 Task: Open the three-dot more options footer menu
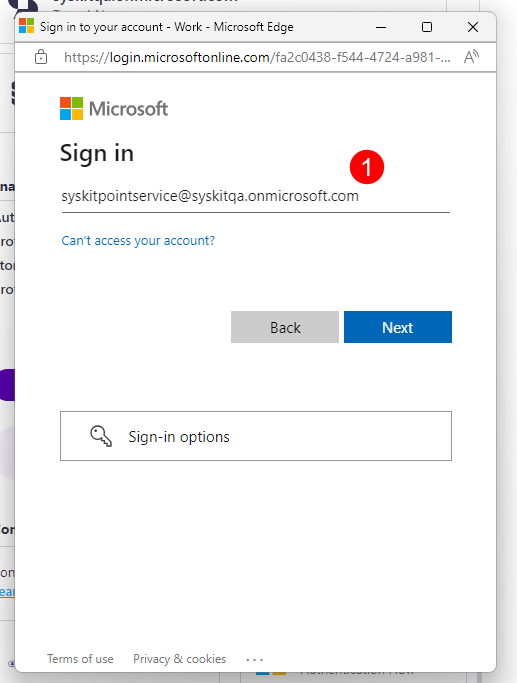(x=254, y=660)
